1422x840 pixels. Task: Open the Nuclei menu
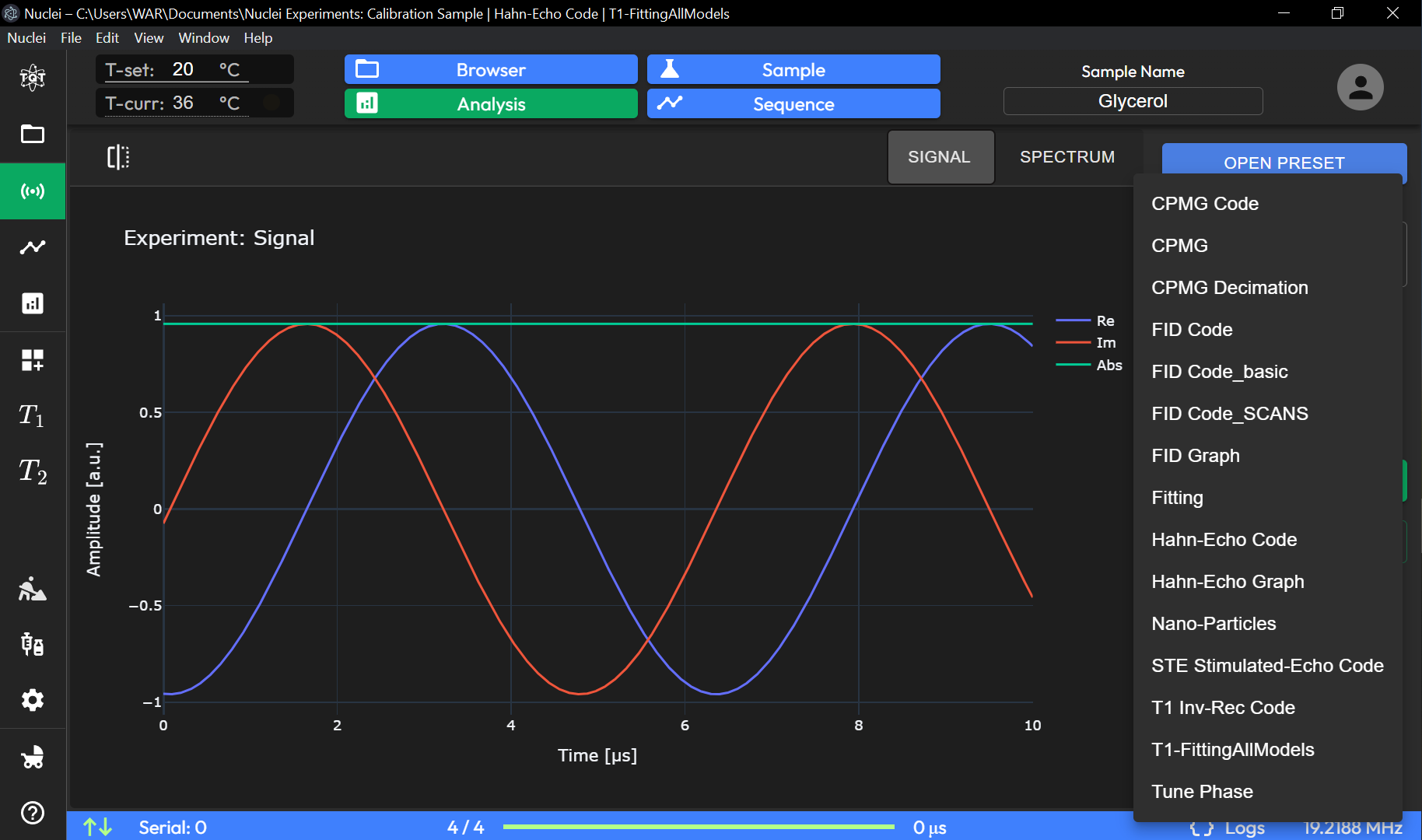[x=26, y=38]
